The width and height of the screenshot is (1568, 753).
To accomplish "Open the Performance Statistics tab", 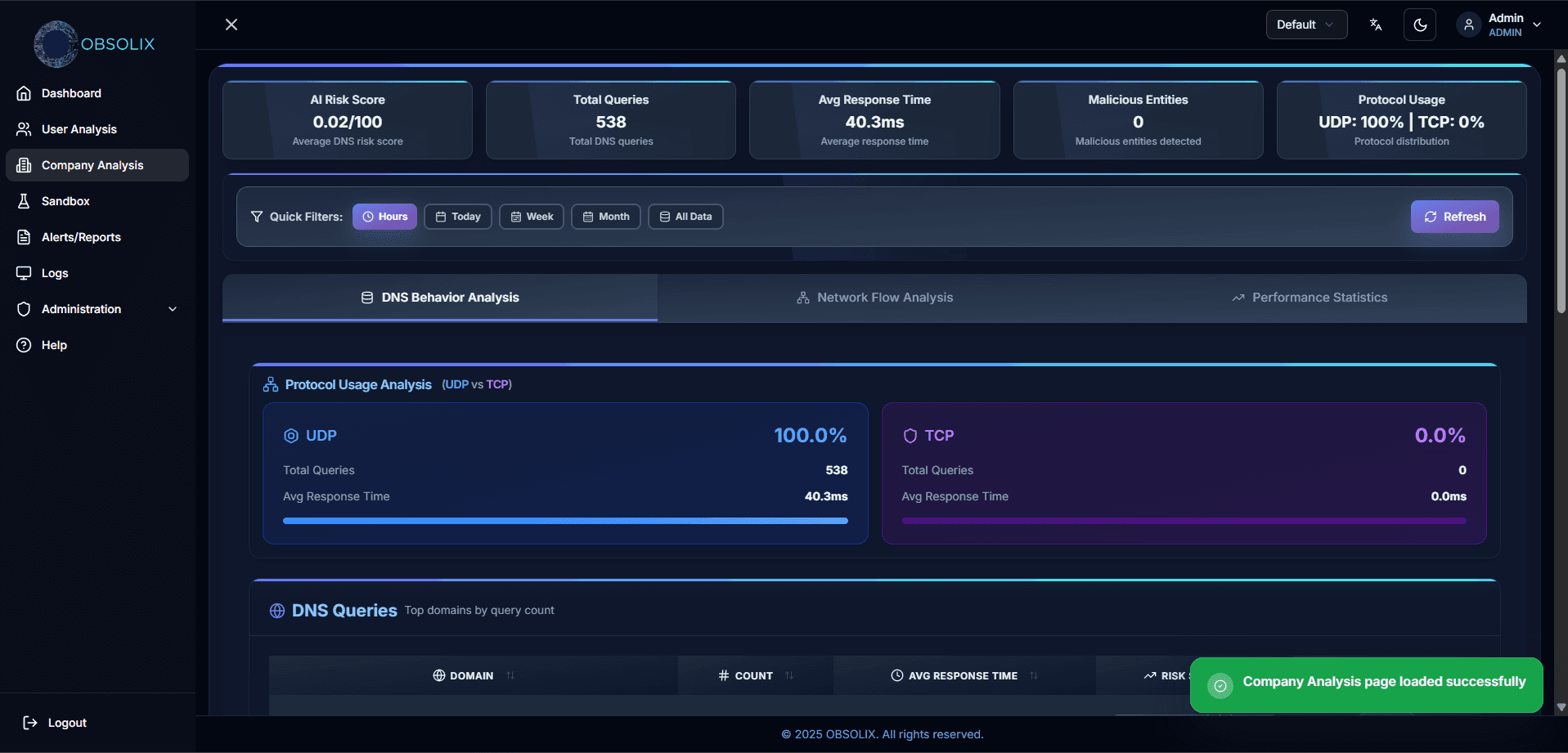I will point(1310,298).
